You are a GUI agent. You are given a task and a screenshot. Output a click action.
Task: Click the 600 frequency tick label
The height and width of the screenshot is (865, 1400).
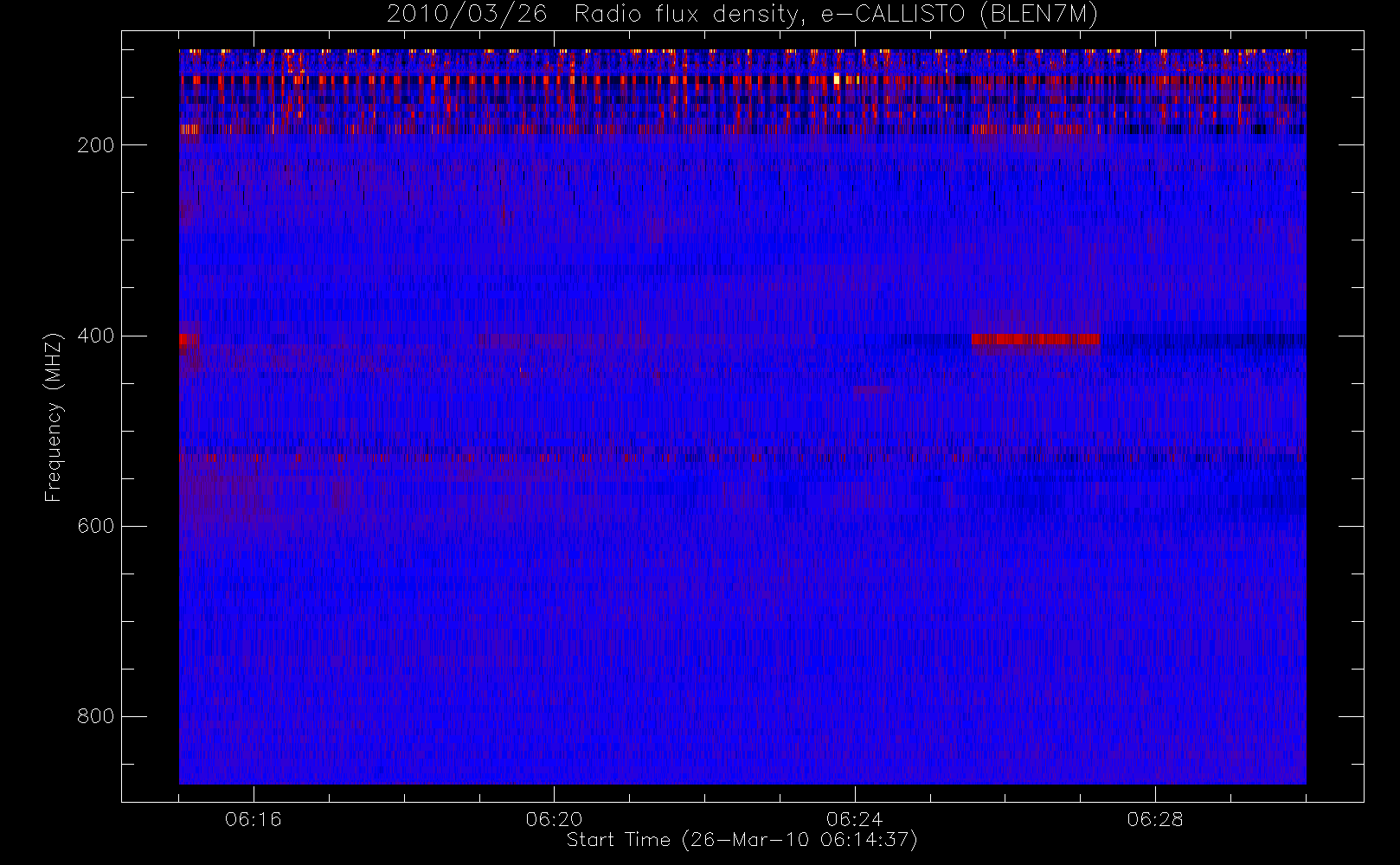95,526
